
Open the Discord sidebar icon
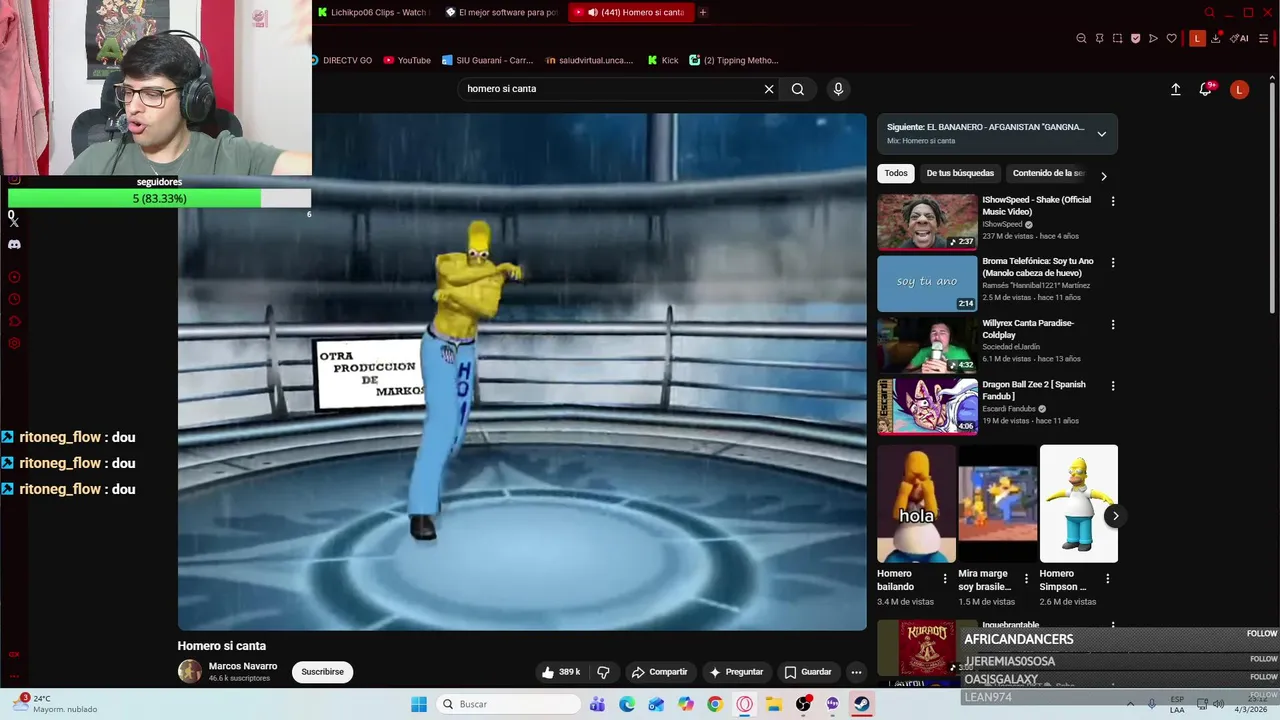point(14,244)
